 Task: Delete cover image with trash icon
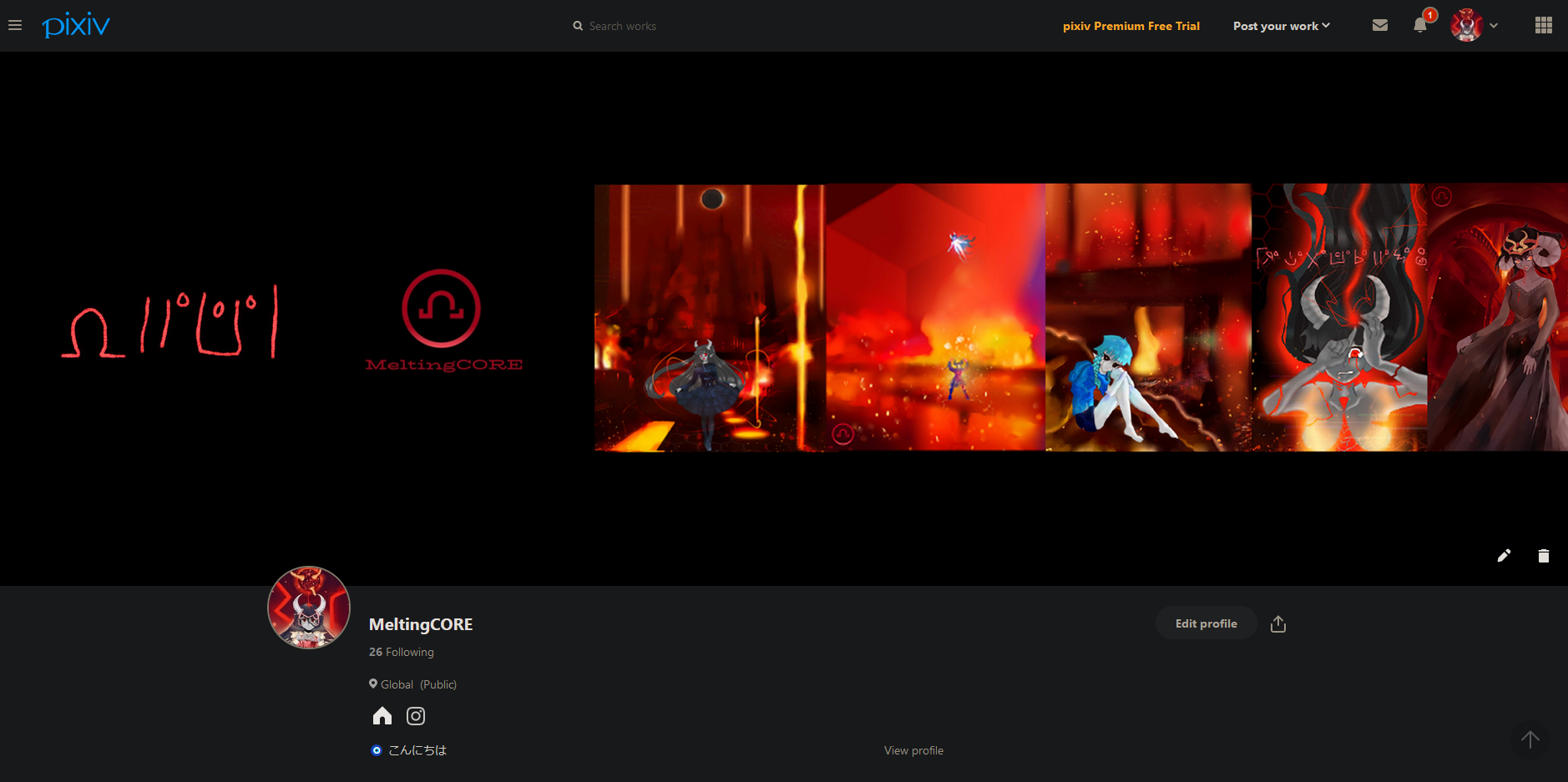coord(1543,556)
